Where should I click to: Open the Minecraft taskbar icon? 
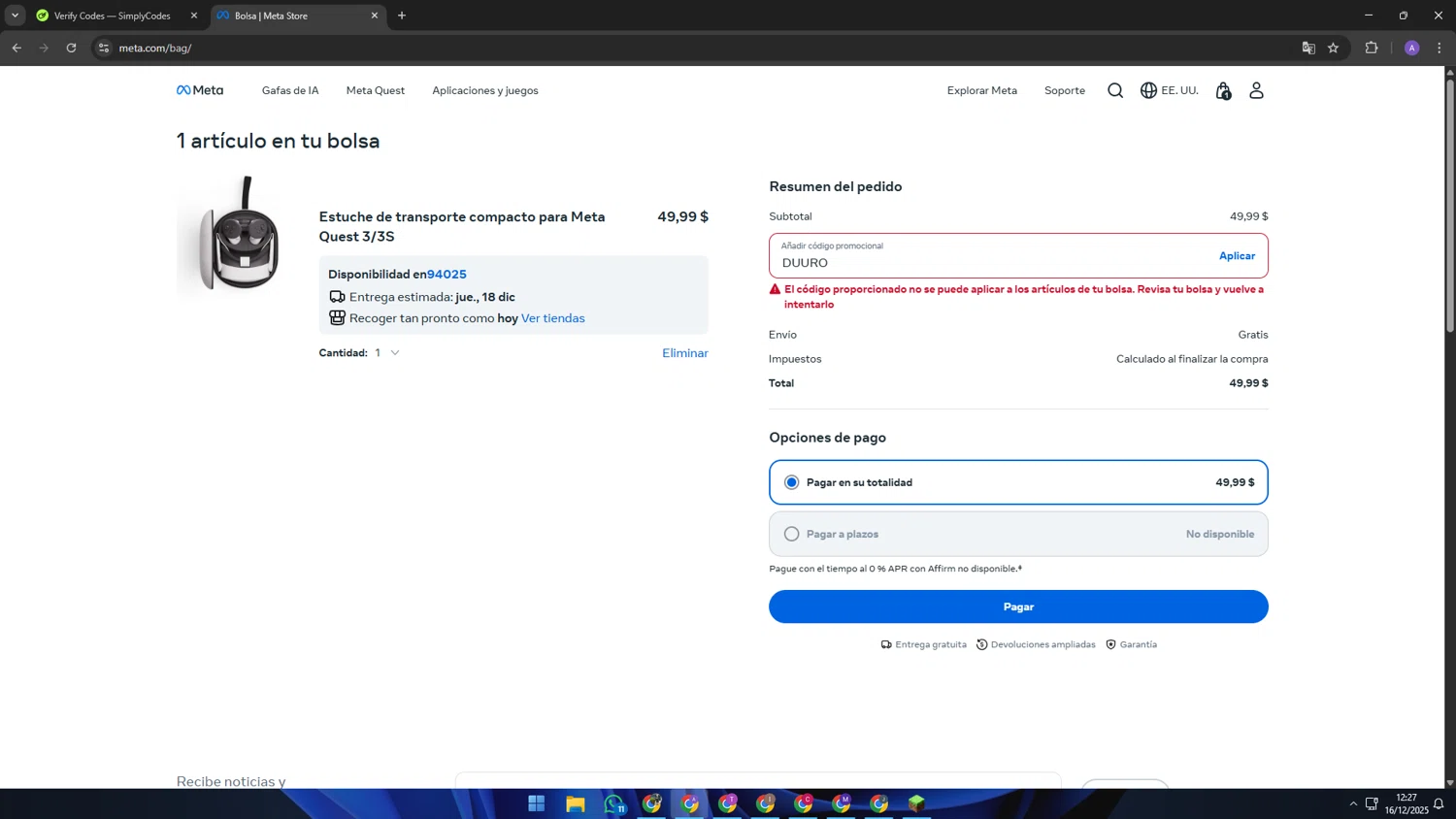916,803
